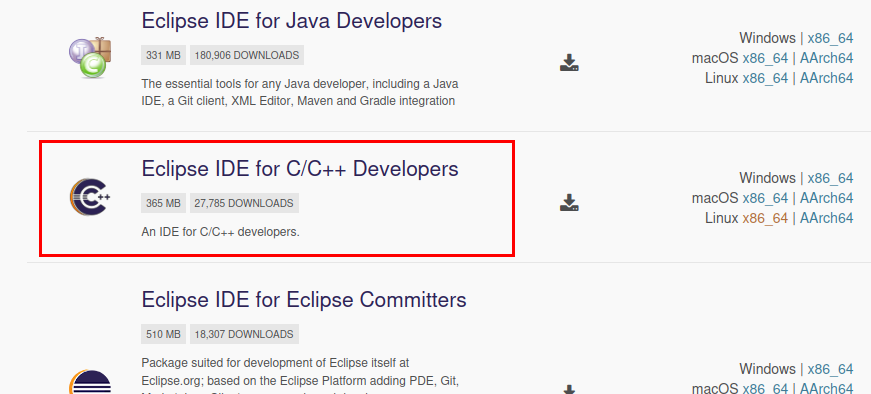Image resolution: width=871 pixels, height=394 pixels.
Task: Click the C/C++ Developers package icon
Action: [x=90, y=197]
